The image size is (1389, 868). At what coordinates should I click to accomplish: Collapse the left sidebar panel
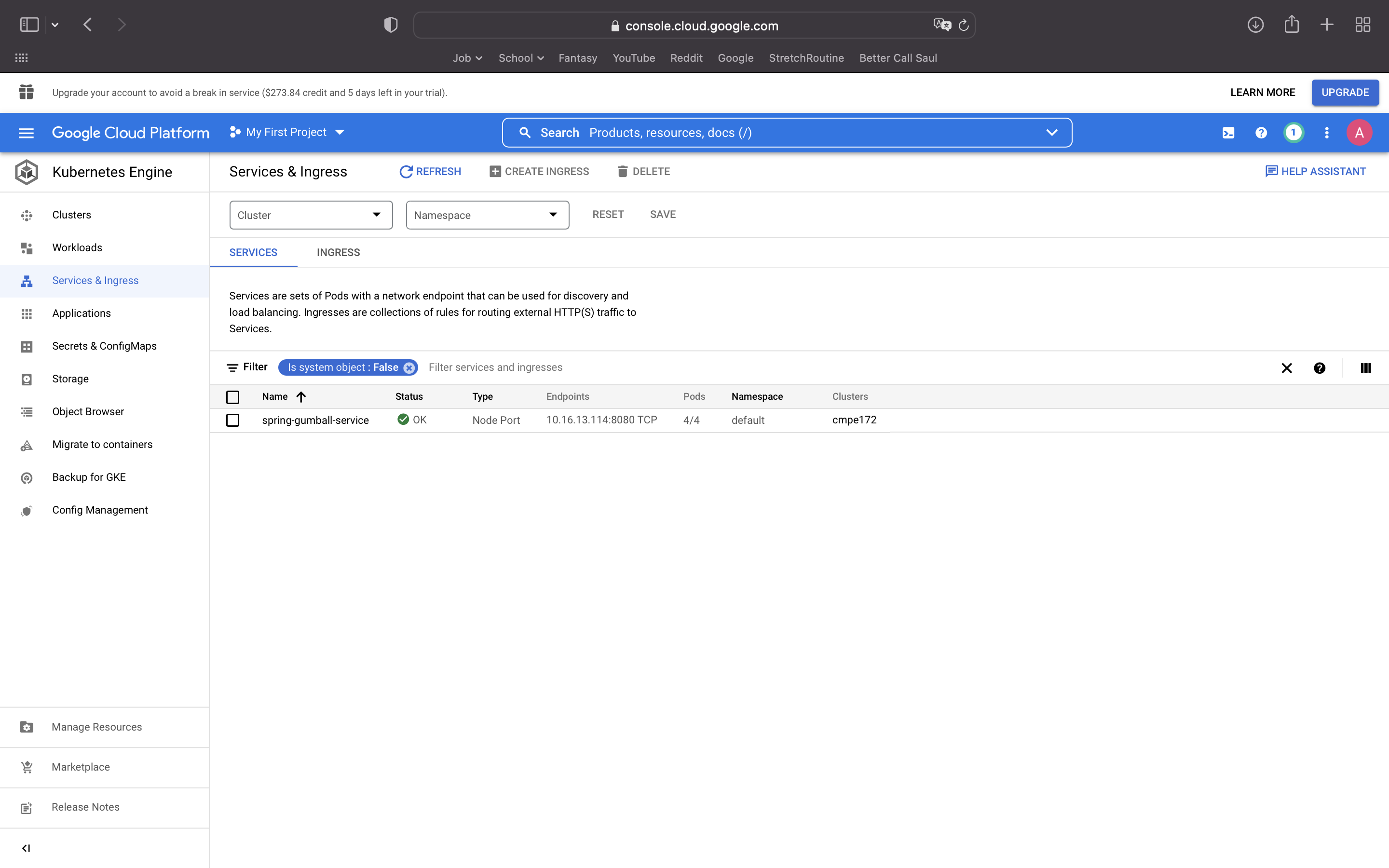coord(27,848)
